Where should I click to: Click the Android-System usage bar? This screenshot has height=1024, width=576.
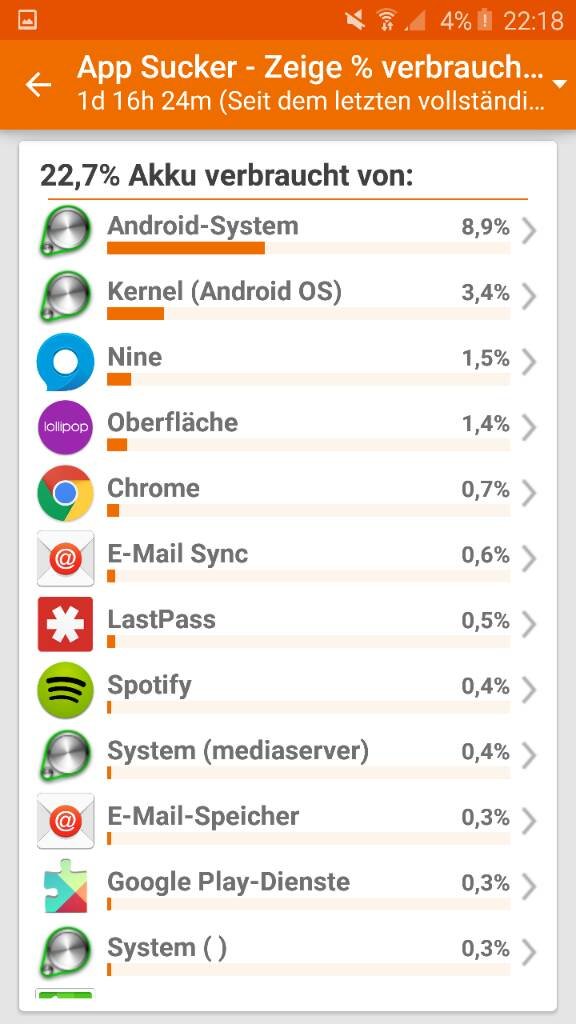308,248
